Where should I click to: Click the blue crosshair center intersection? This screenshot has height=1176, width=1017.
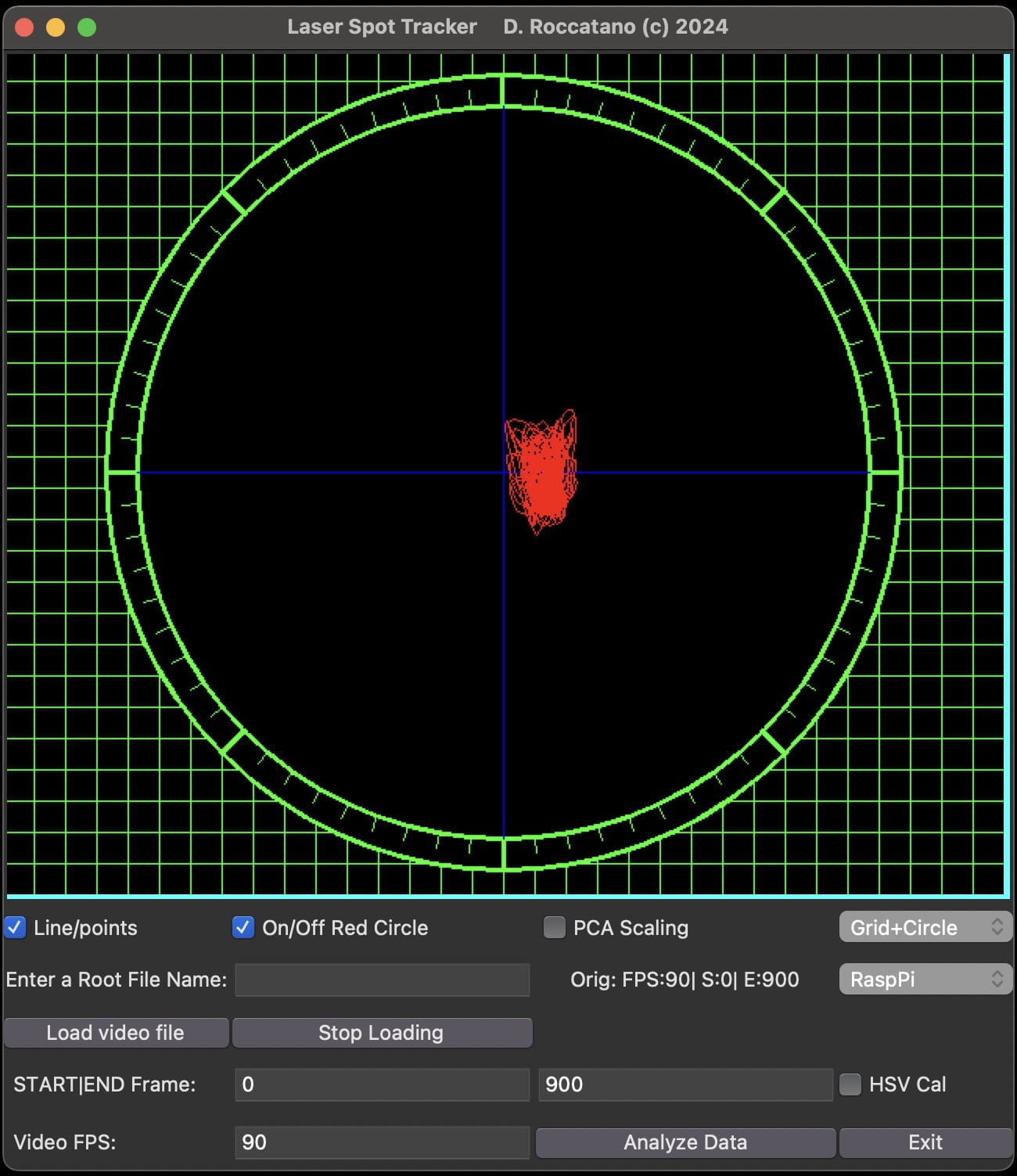tap(503, 473)
